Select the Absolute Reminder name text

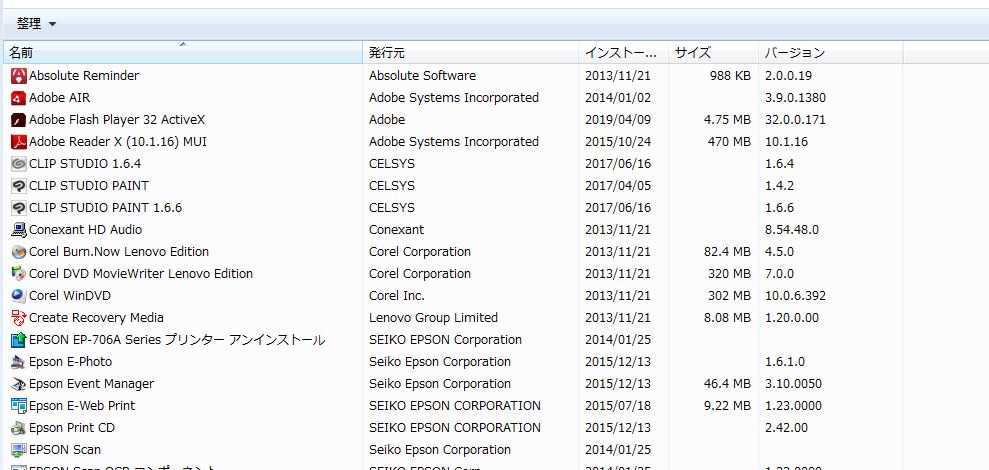pyautogui.click(x=84, y=76)
